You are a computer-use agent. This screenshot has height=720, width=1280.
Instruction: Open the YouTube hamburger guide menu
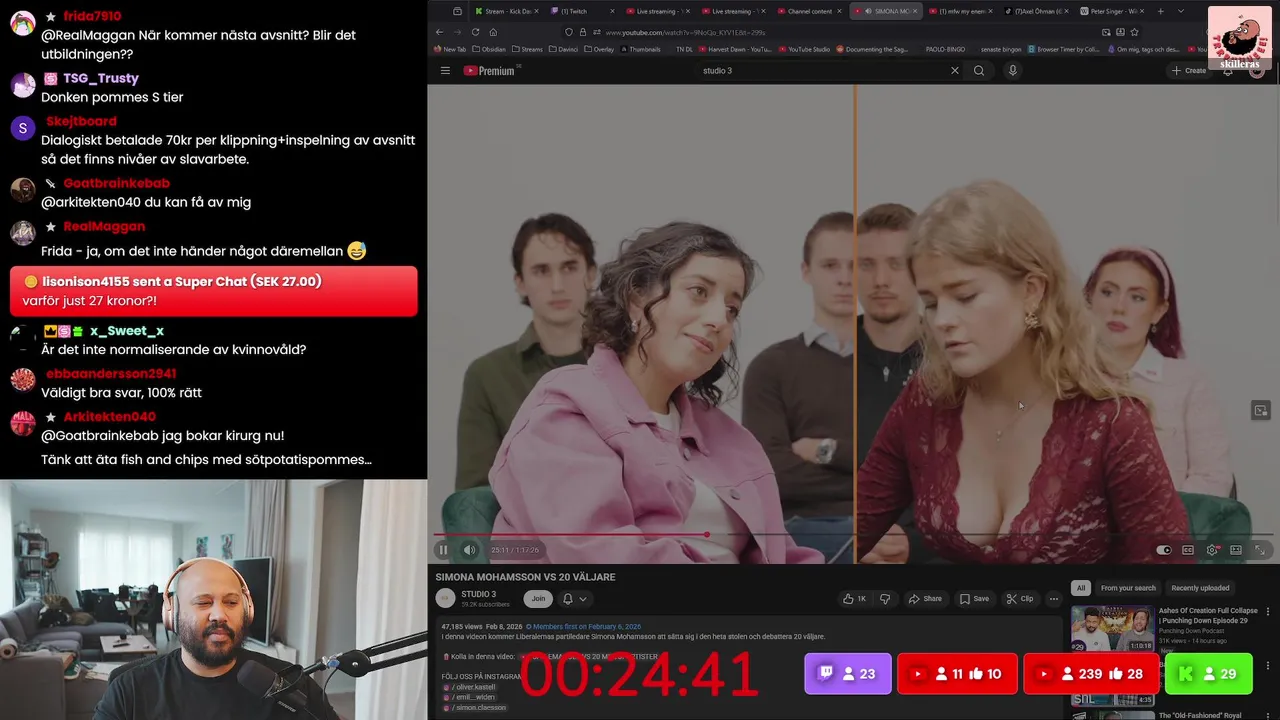pos(445,70)
